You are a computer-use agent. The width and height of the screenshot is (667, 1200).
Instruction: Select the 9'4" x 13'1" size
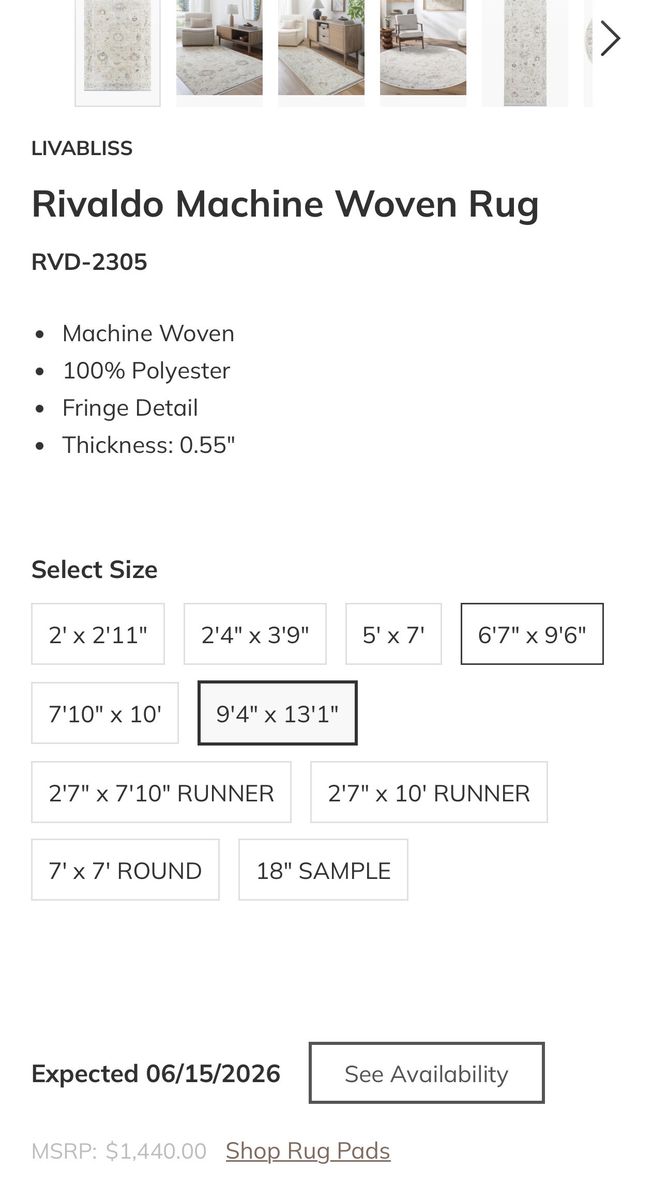click(x=277, y=713)
